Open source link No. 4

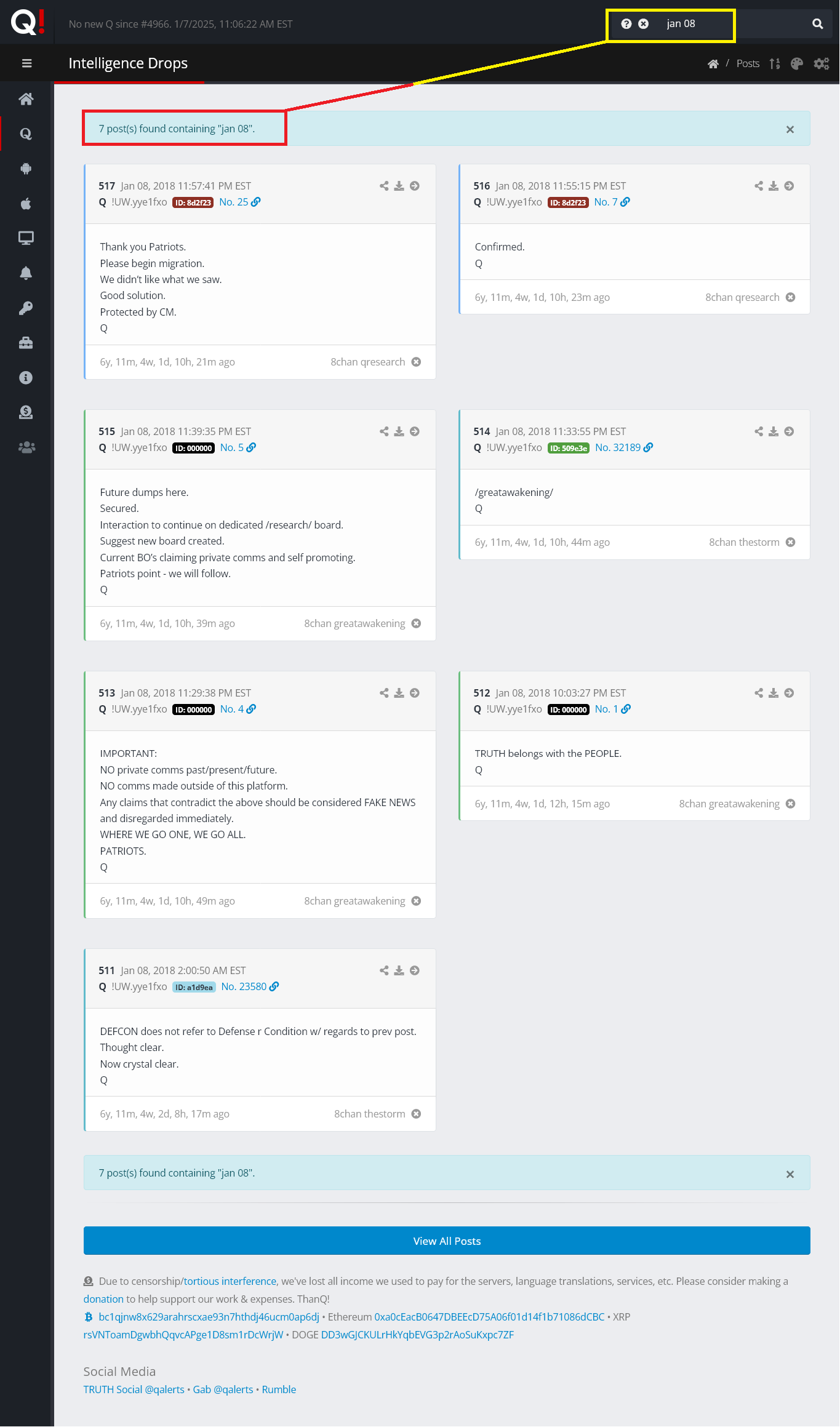(x=238, y=709)
